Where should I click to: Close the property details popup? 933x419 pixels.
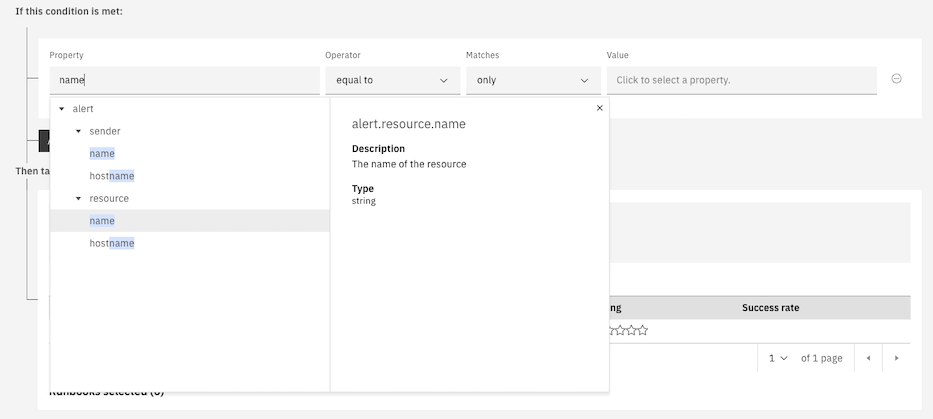pyautogui.click(x=599, y=108)
